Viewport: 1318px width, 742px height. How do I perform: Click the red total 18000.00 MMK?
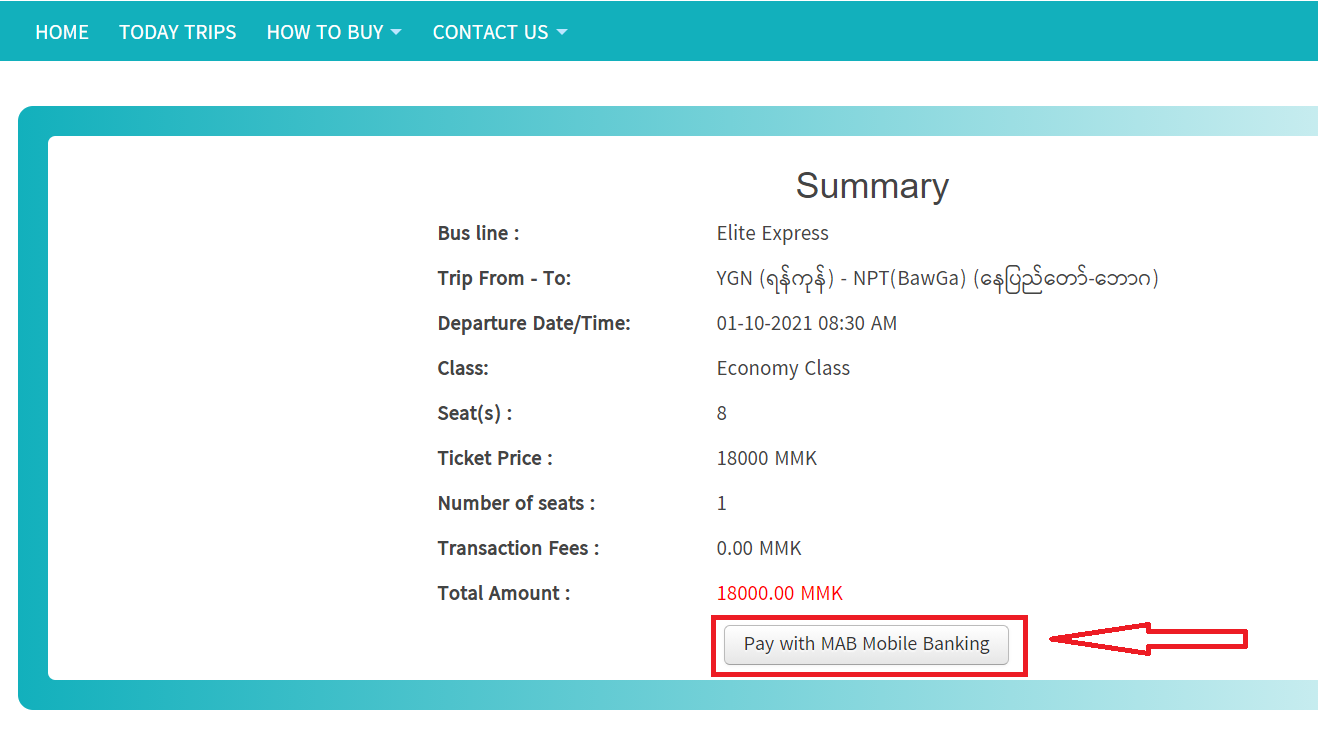coord(779,593)
